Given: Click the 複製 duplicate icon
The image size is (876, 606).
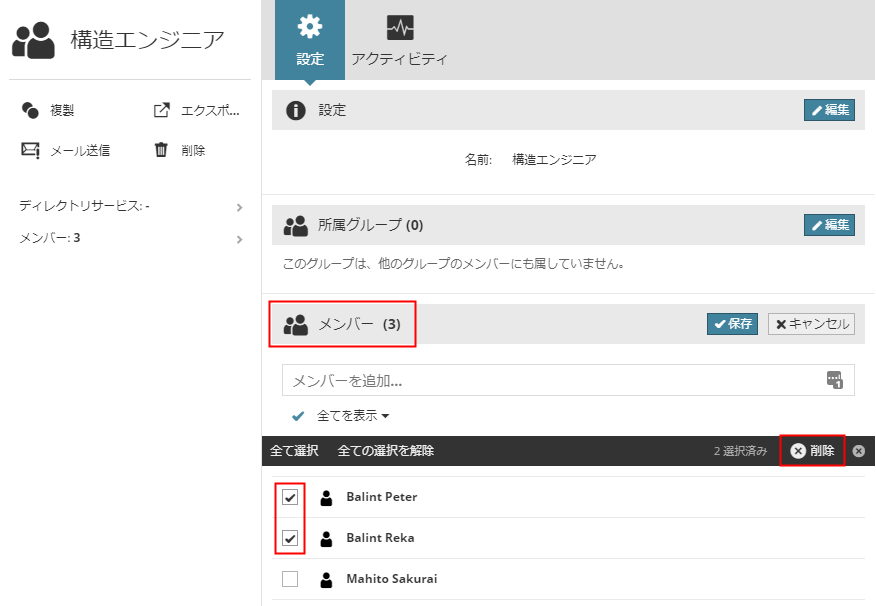Looking at the screenshot, I should click(30, 110).
